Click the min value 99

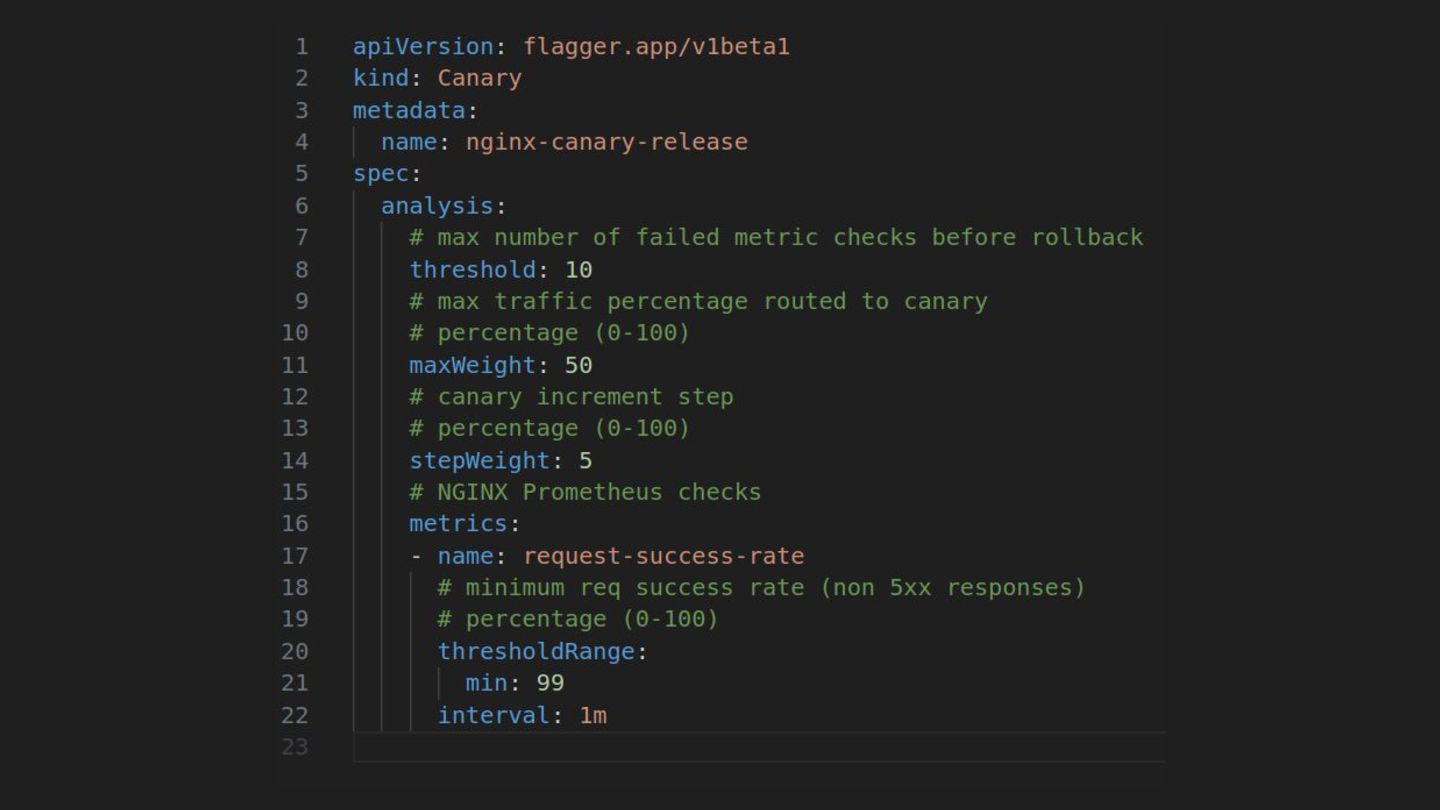coord(550,683)
